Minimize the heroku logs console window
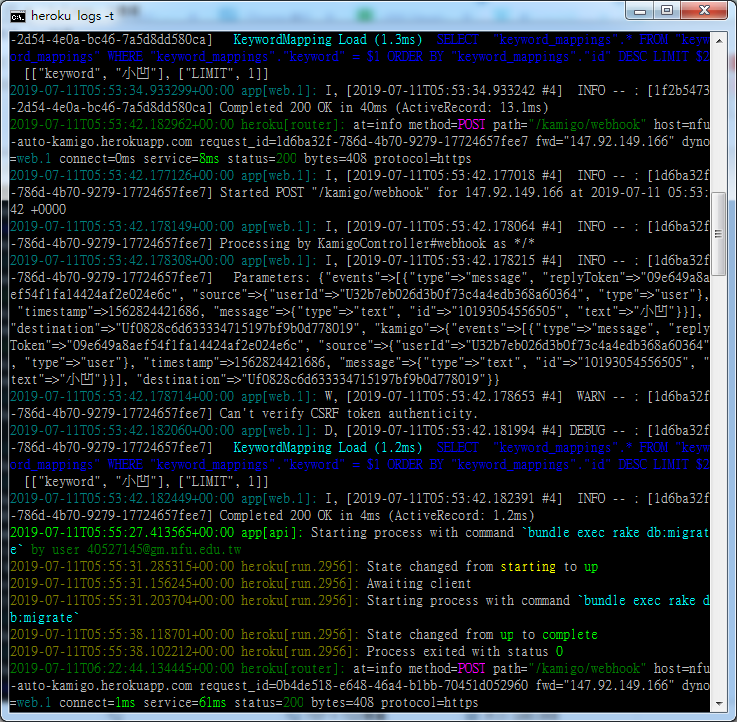 tap(640, 11)
